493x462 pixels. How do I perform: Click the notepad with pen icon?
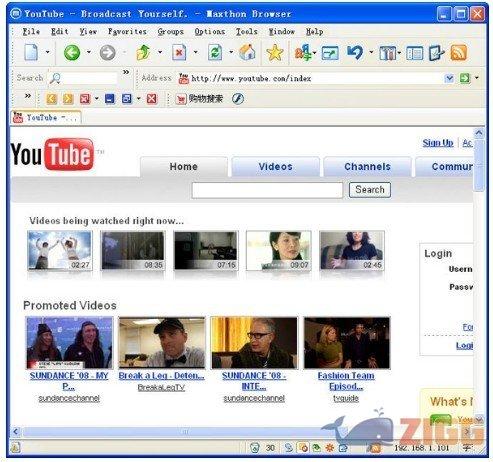(x=437, y=53)
